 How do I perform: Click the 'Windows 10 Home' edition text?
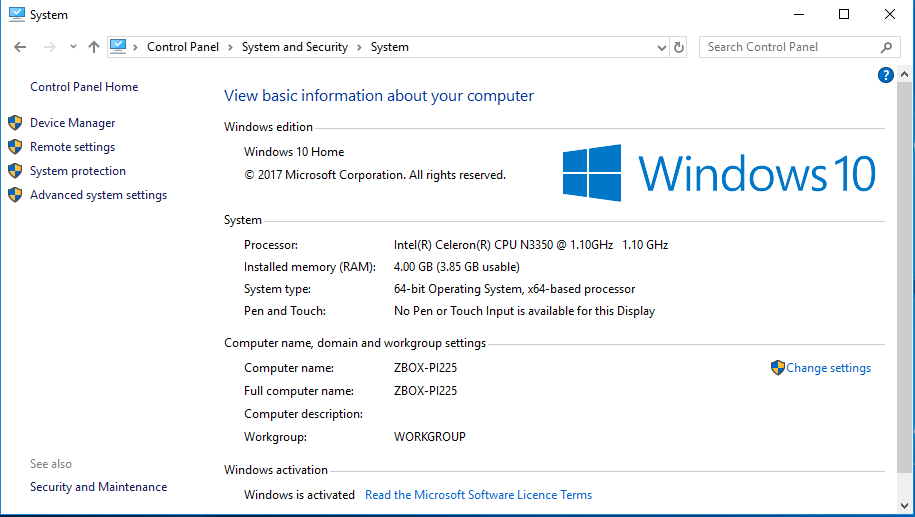294,152
